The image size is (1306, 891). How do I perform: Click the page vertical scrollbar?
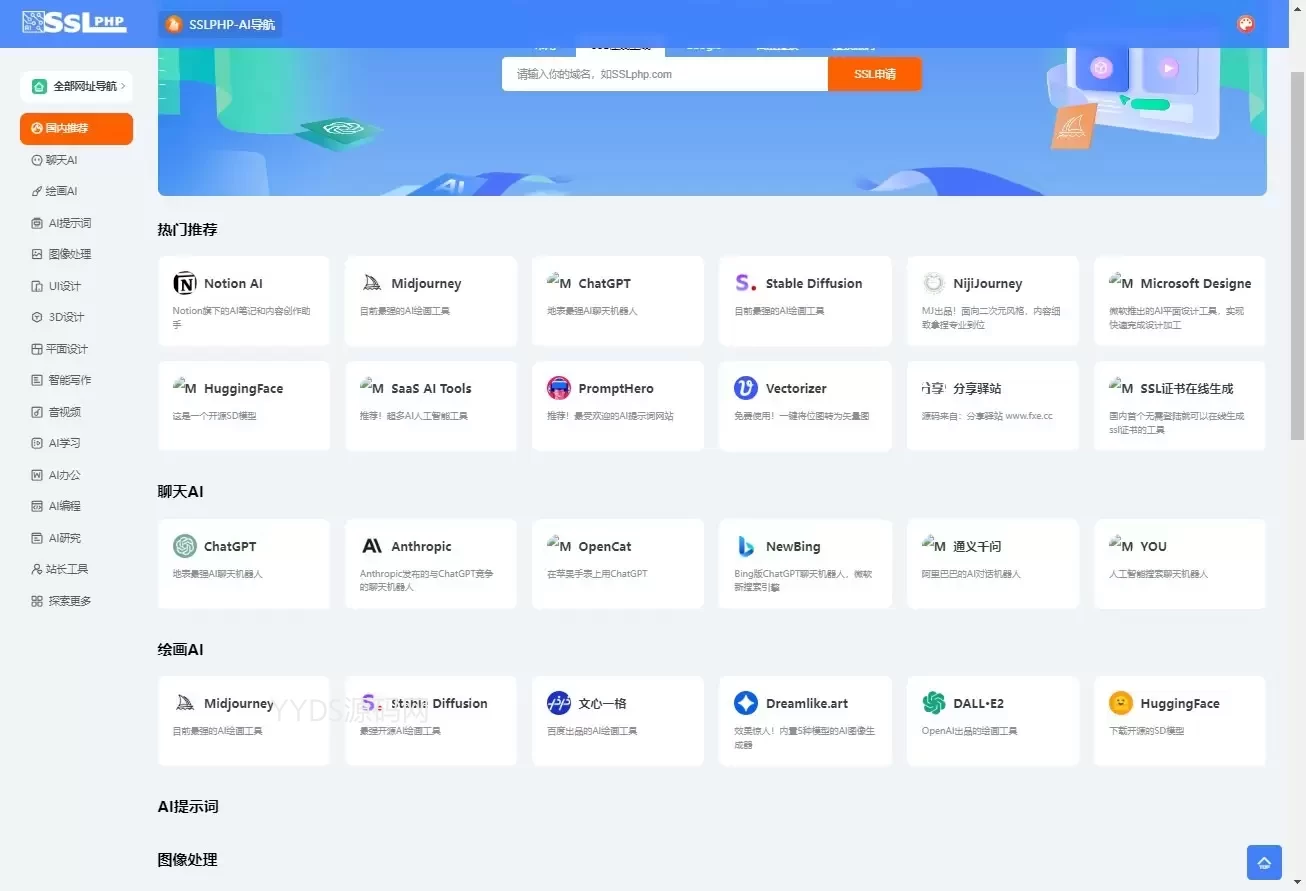[1298, 250]
